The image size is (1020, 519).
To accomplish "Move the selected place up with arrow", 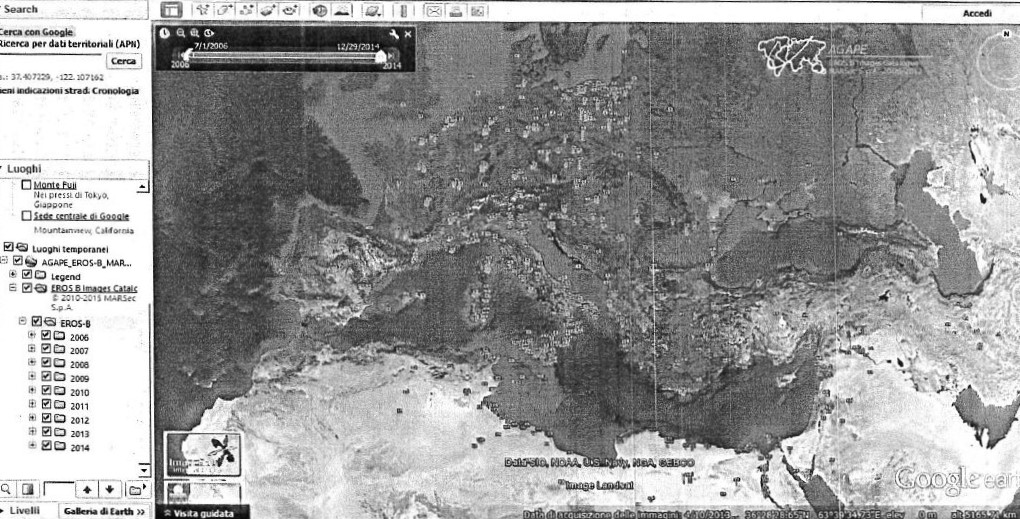I will click(x=87, y=489).
